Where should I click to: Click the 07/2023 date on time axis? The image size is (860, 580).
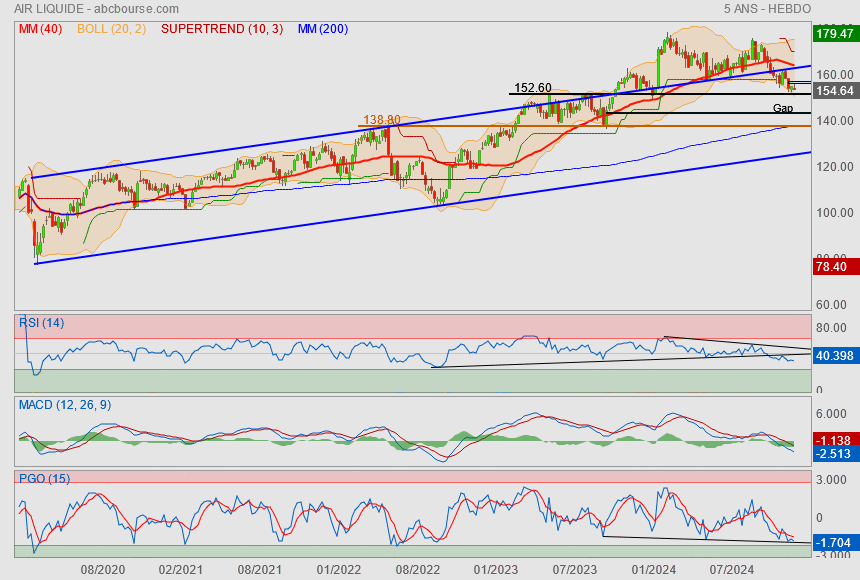(575, 570)
